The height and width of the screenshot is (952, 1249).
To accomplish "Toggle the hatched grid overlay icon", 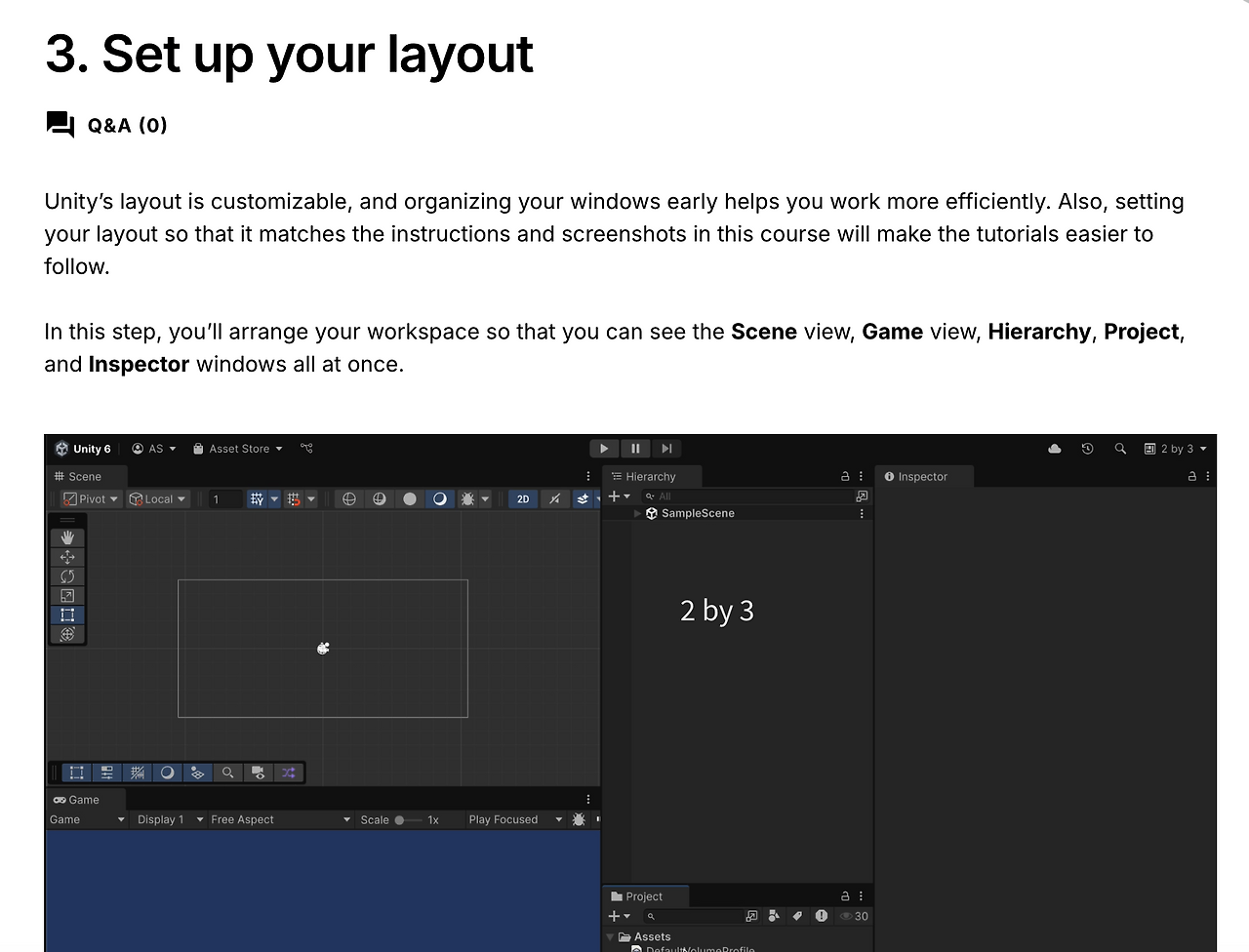I will [x=138, y=773].
